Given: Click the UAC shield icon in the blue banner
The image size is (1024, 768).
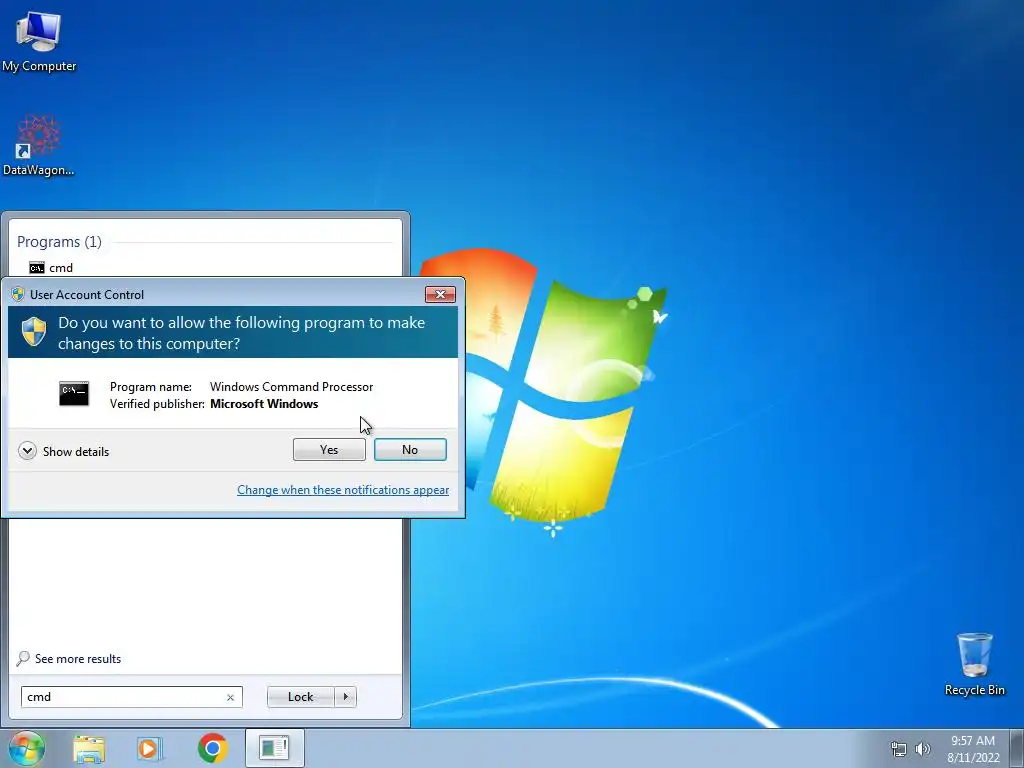Looking at the screenshot, I should 34,331.
